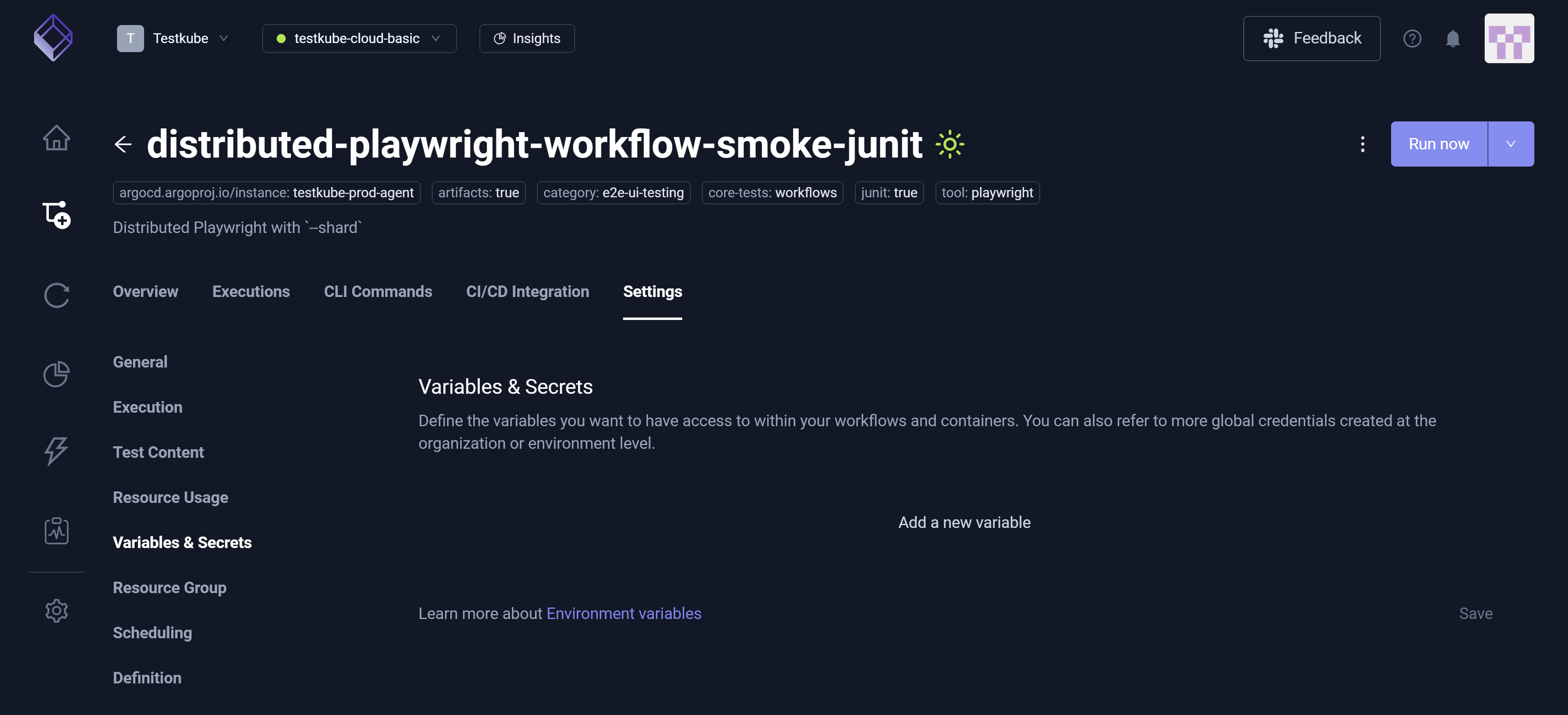1568x715 pixels.
Task: Open the three-dot workflow options menu
Action: (1362, 144)
